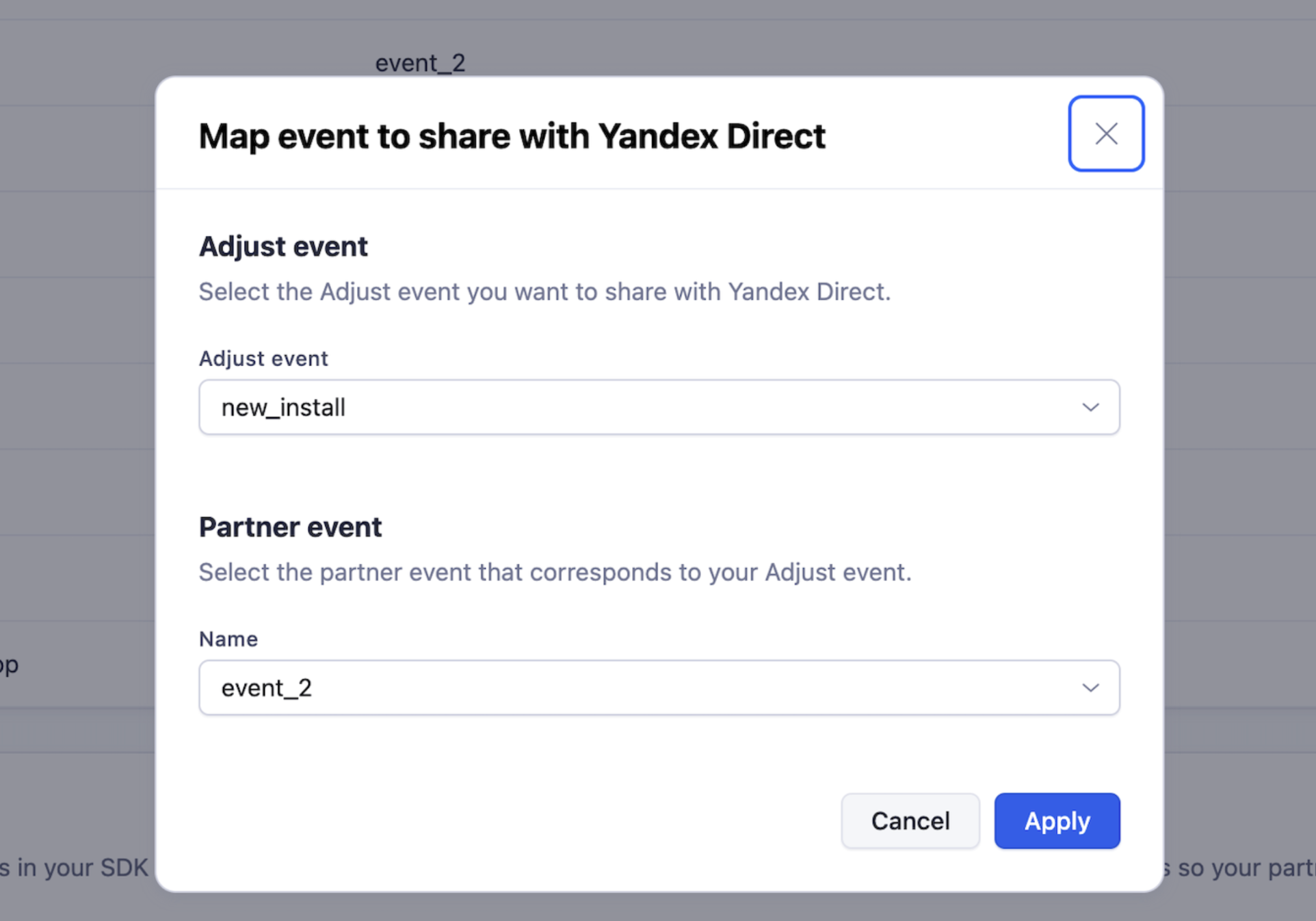Click the small Adjust event field label
1316x921 pixels.
(x=263, y=359)
